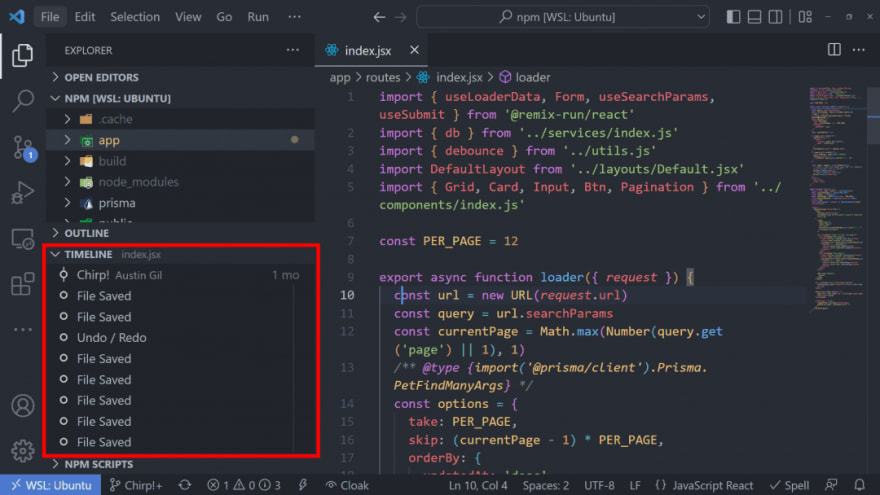
Task: Toggle the secondary side bar
Action: click(x=775, y=17)
